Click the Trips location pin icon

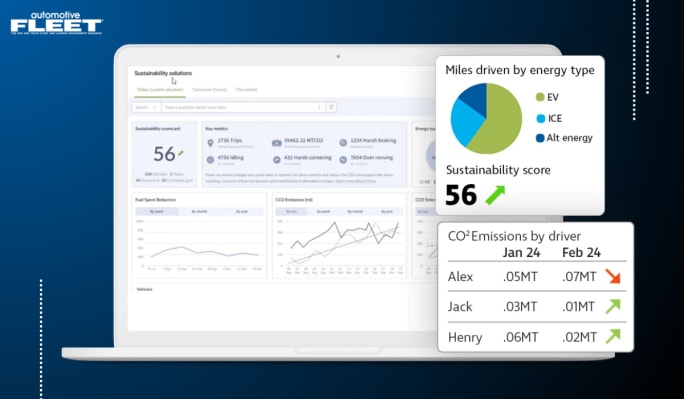[x=210, y=143]
